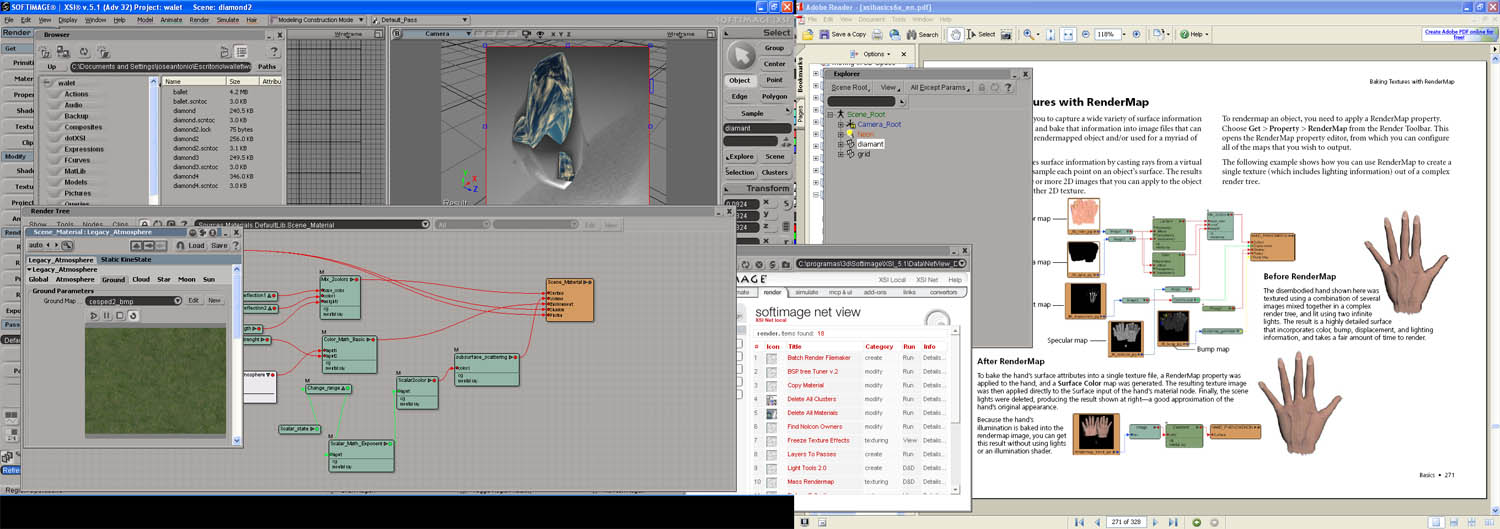Image resolution: width=1500 pixels, height=529 pixels.
Task: Click Adobe Reader zoom out minus icon
Action: tap(1086, 34)
